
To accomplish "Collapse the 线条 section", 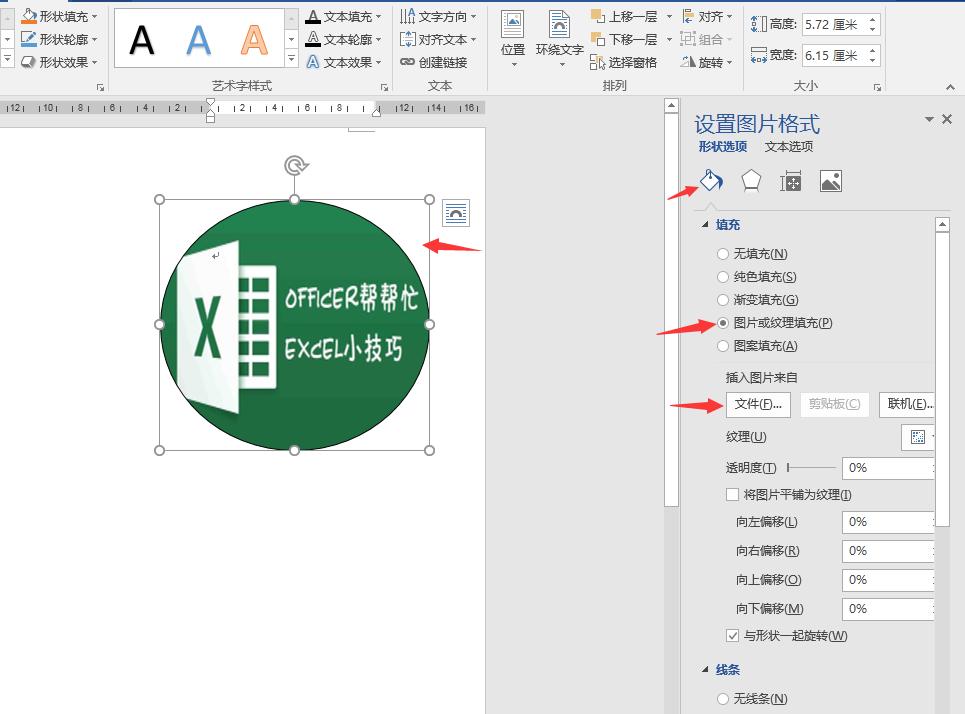I will pos(705,670).
